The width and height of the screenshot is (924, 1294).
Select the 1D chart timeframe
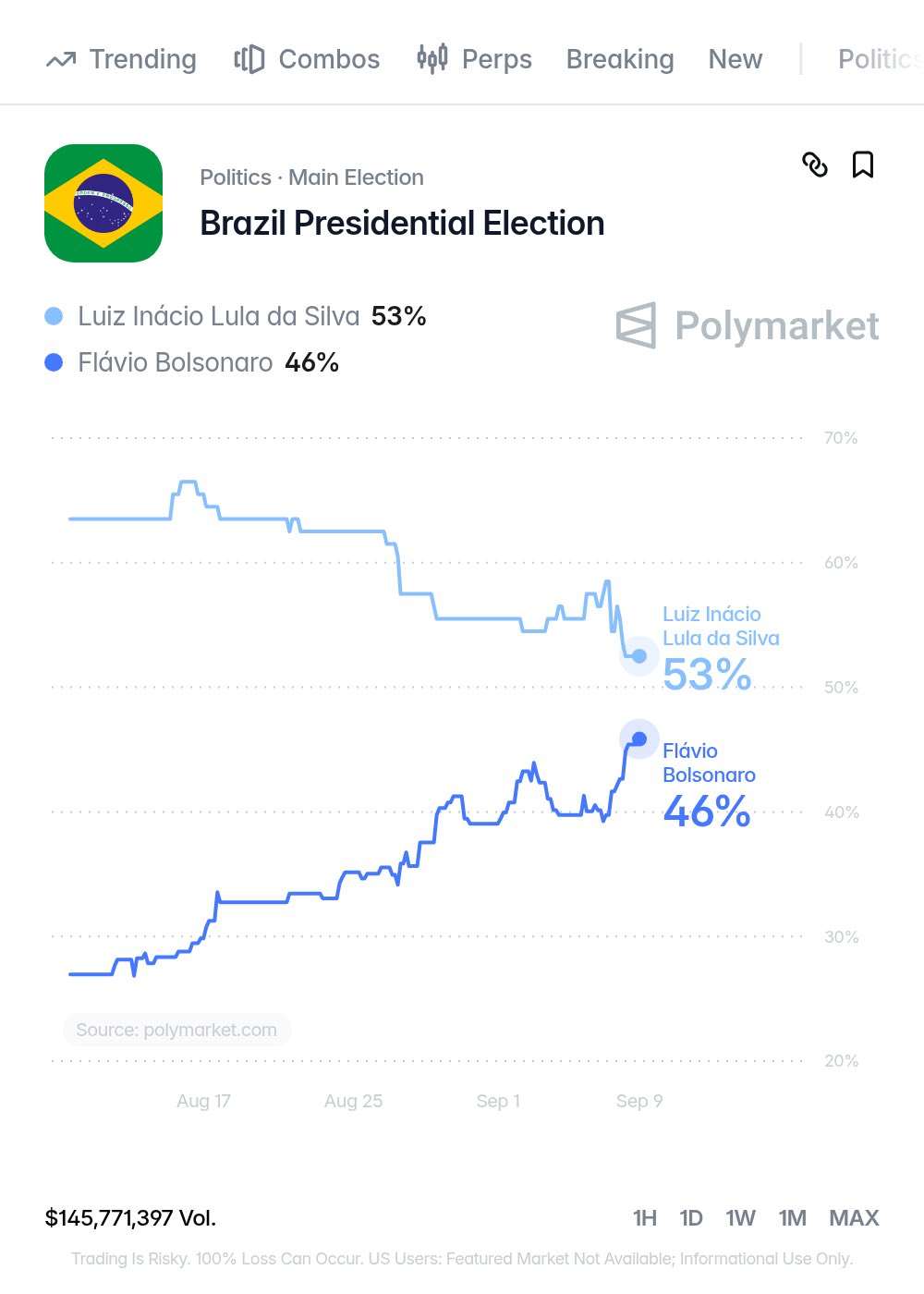[x=691, y=1218]
